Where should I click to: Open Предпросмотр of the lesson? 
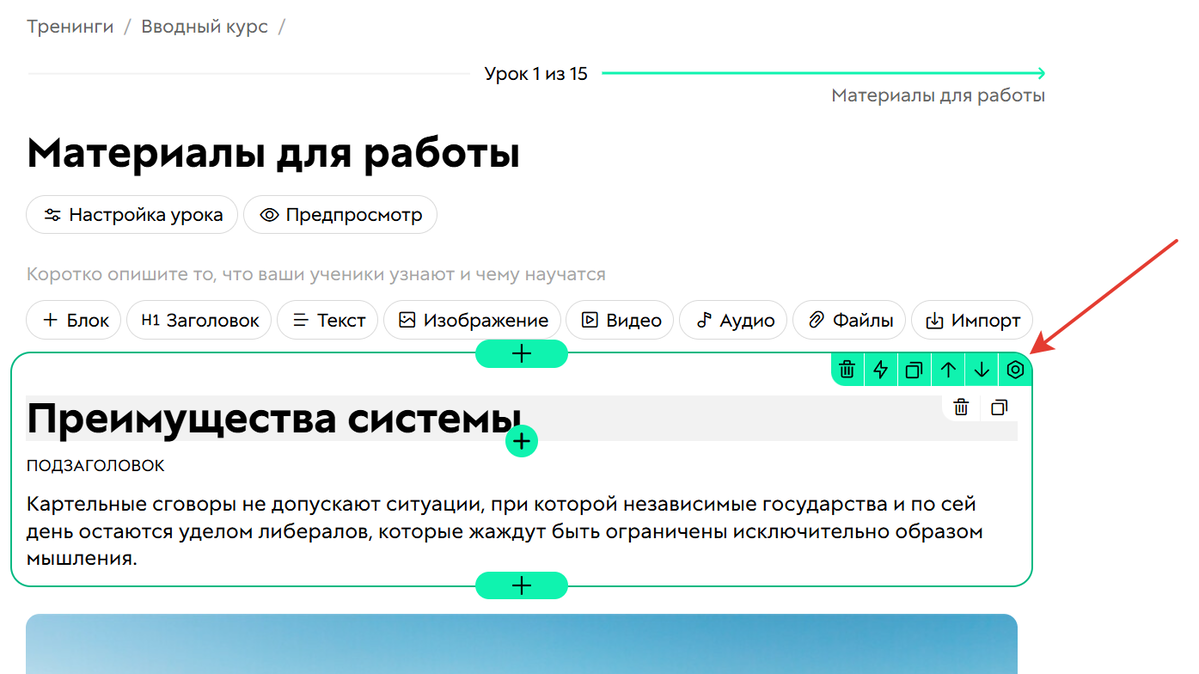(340, 215)
